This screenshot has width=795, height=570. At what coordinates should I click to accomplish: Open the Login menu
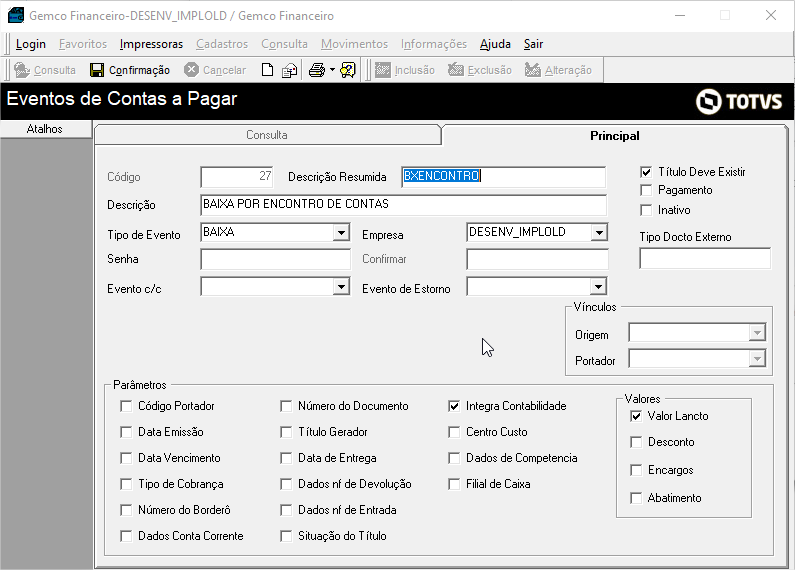click(x=31, y=44)
